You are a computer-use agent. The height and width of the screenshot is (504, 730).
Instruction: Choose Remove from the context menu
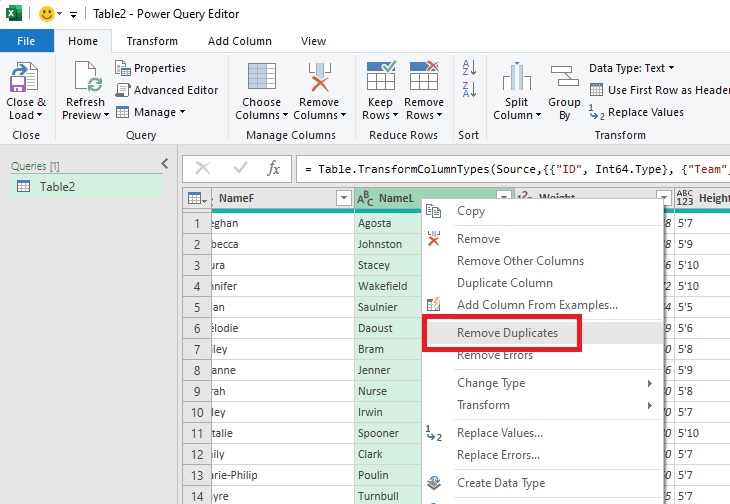click(543, 239)
